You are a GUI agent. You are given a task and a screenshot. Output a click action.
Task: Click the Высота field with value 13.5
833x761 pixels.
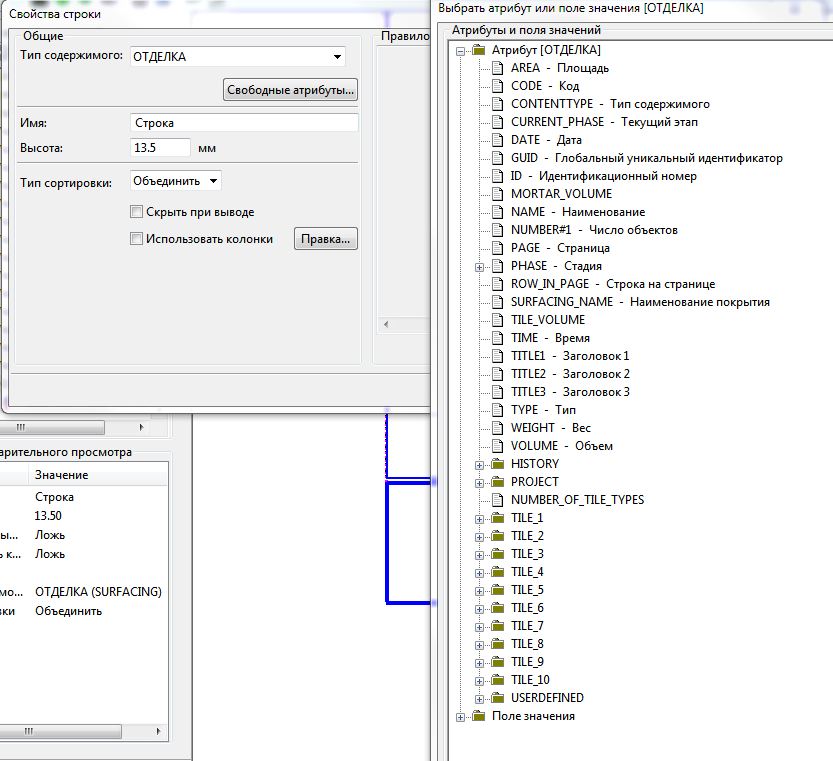tap(160, 148)
